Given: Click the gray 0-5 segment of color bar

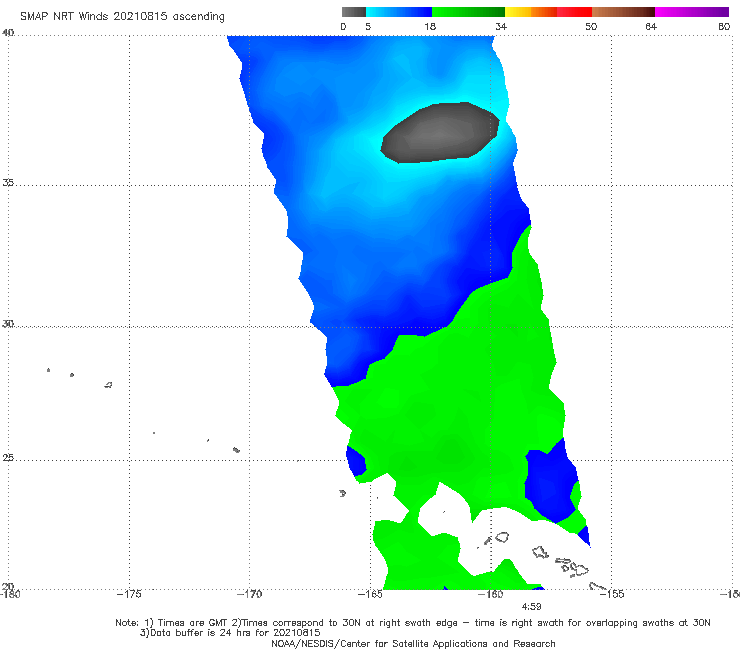Looking at the screenshot, I should [354, 12].
